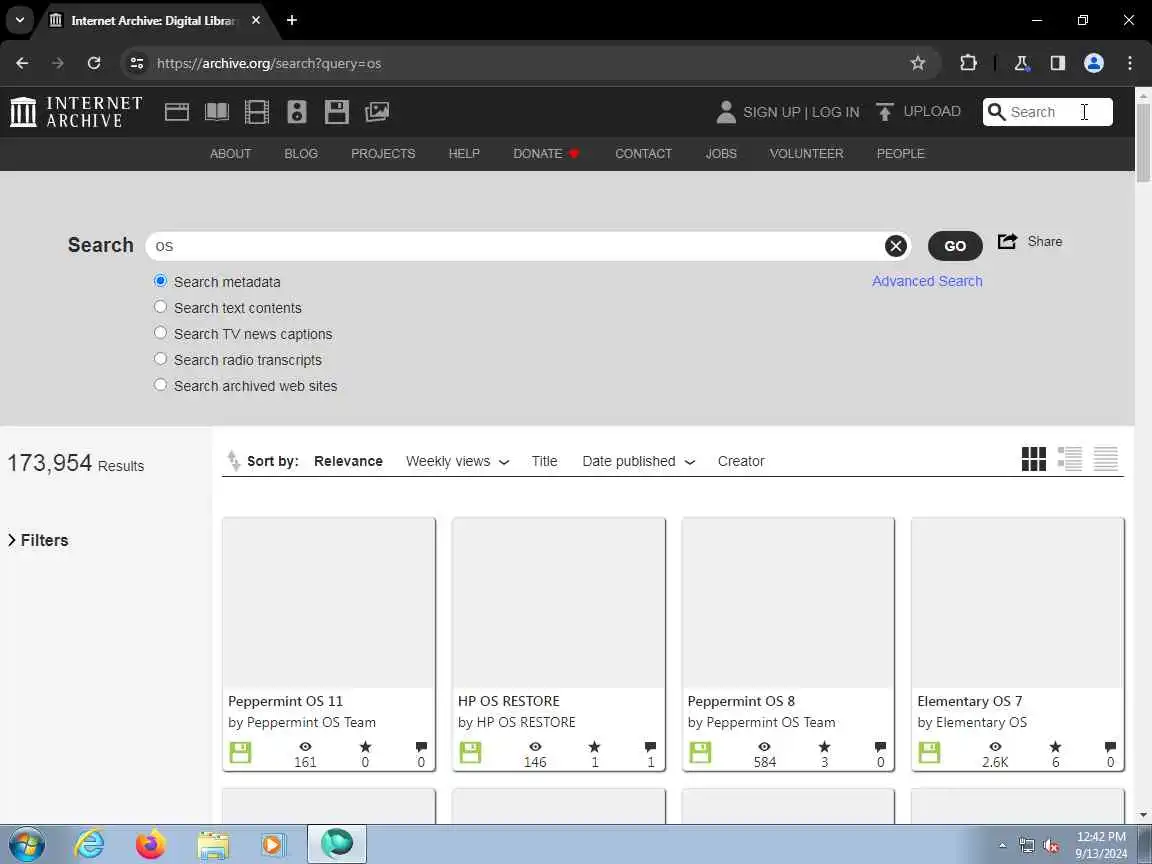This screenshot has width=1152, height=864.
Task: Click the Share icon
Action: click(1007, 241)
